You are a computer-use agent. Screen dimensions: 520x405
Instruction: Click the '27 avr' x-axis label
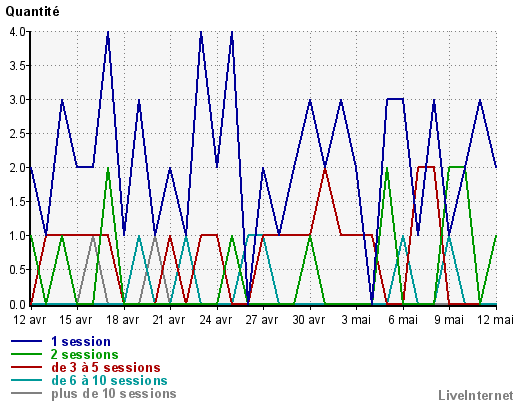coord(262,320)
